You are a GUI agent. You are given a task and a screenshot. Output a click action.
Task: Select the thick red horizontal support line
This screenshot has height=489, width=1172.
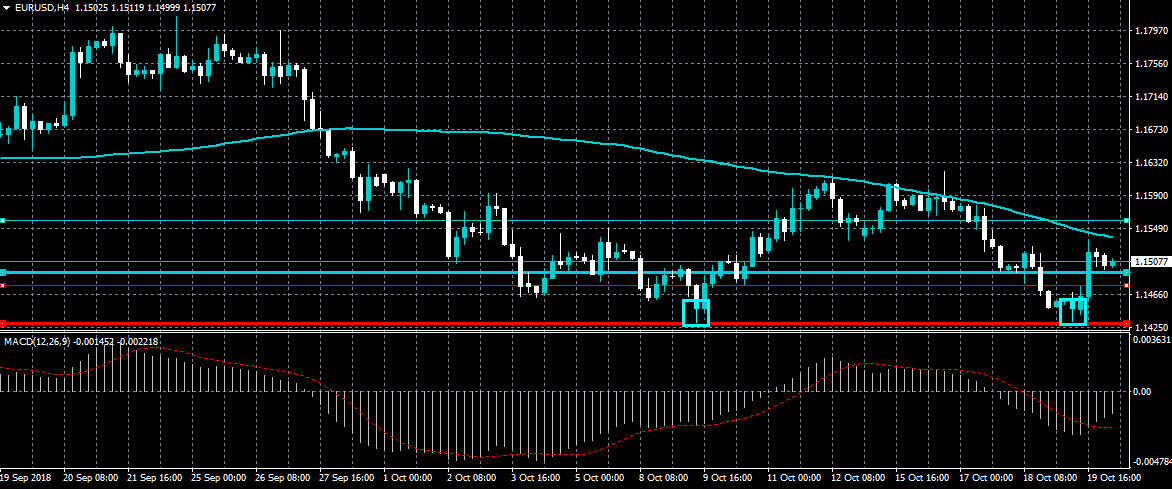click(x=563, y=324)
